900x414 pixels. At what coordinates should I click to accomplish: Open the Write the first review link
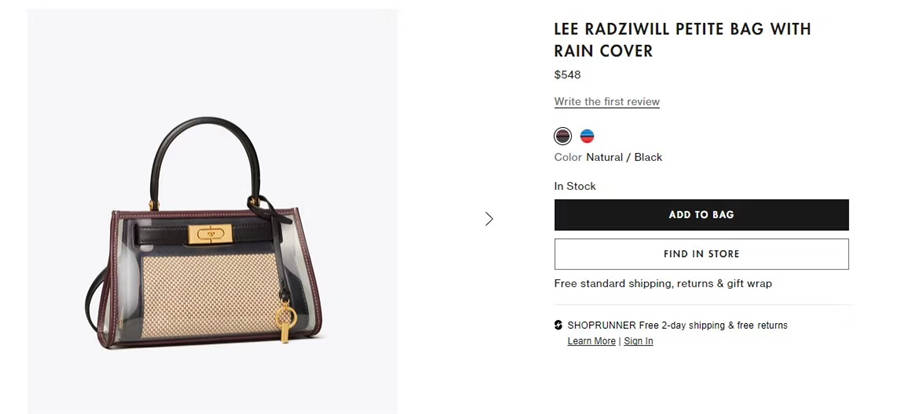pos(607,102)
